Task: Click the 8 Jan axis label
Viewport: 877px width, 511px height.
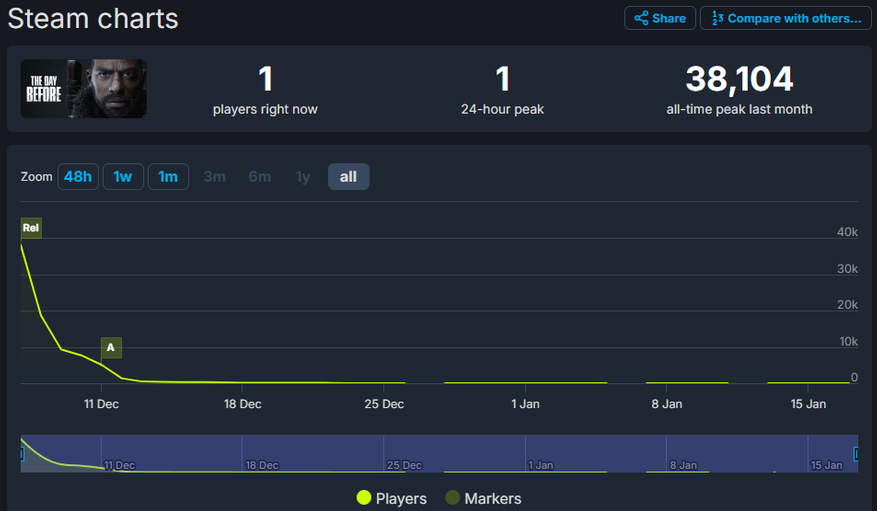Action: tap(667, 404)
